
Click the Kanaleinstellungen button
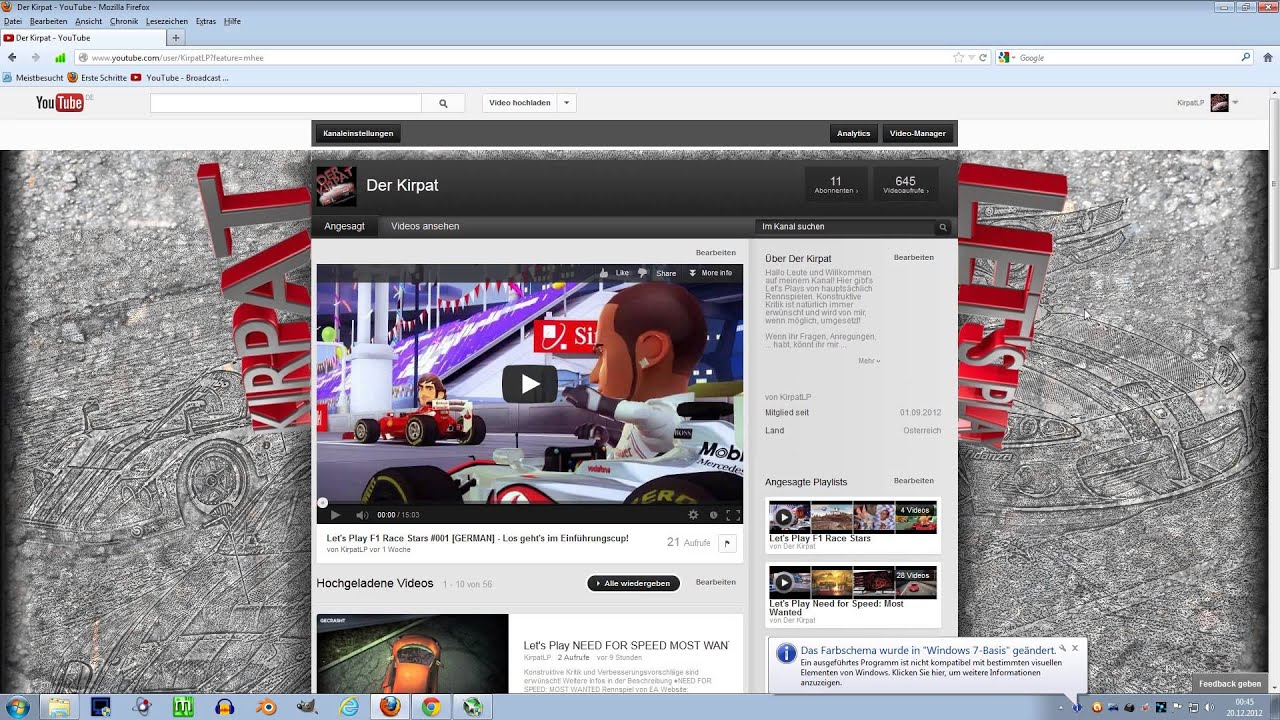[x=358, y=133]
